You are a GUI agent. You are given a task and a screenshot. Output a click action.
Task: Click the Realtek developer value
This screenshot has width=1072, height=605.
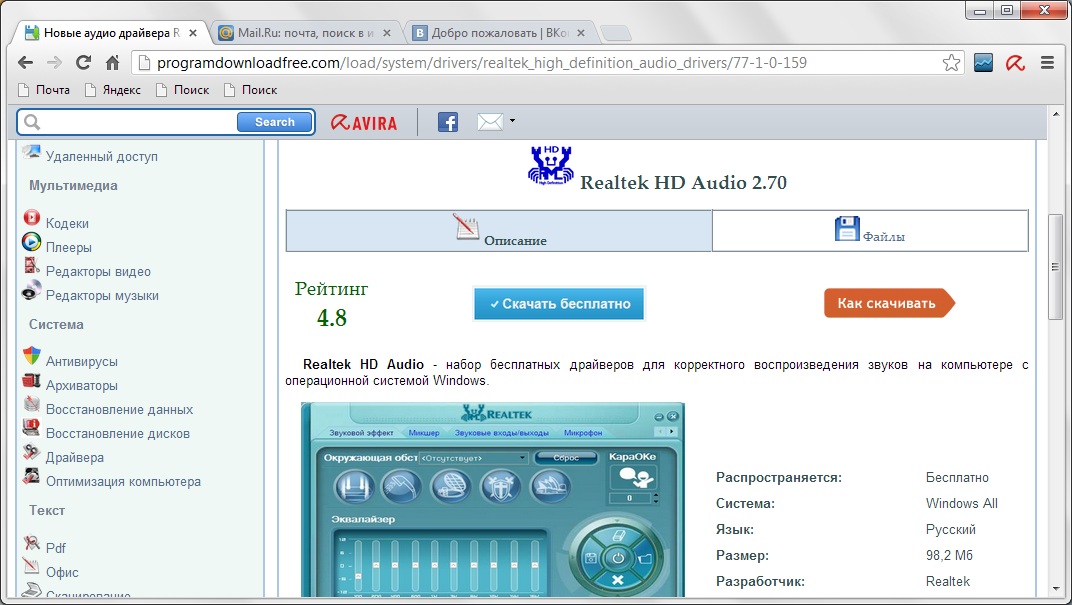(x=948, y=581)
